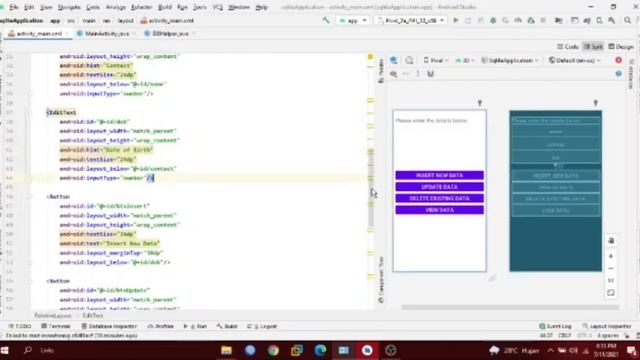This screenshot has width=640, height=360.
Task: Start debugging with the bug icon
Action: [493, 20]
